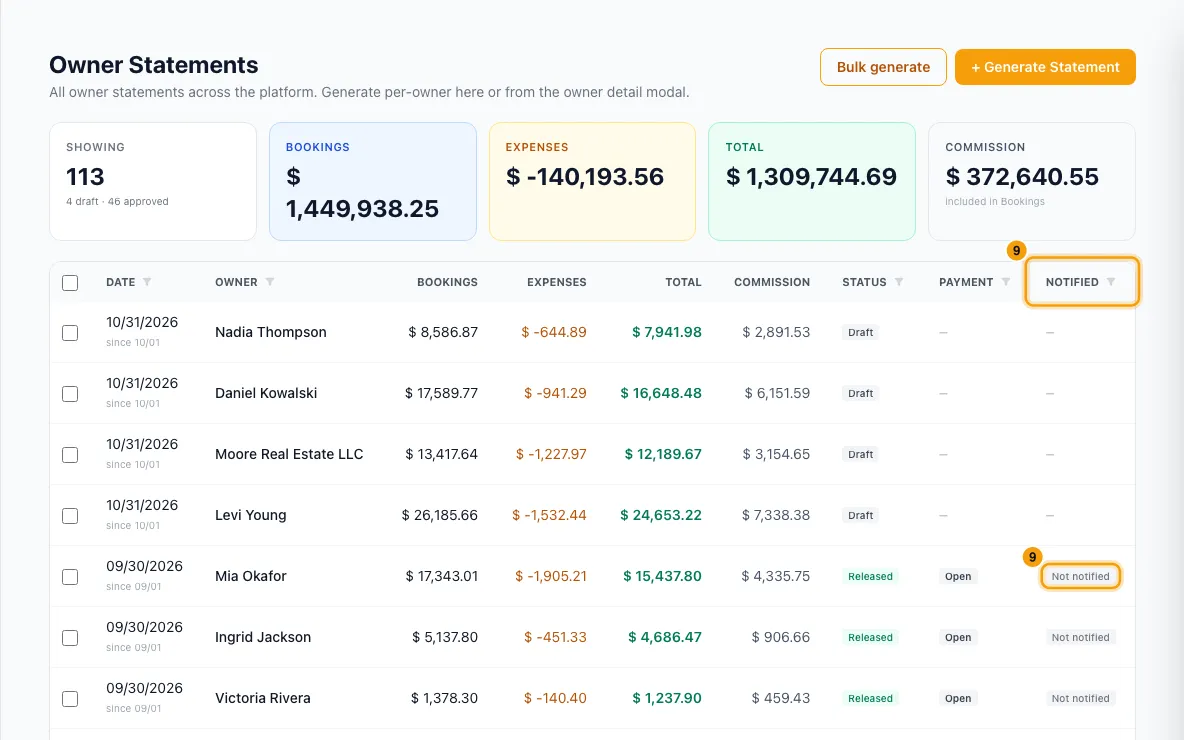Check the Nadia Thompson row checkbox
The image size is (1184, 740).
(70, 333)
